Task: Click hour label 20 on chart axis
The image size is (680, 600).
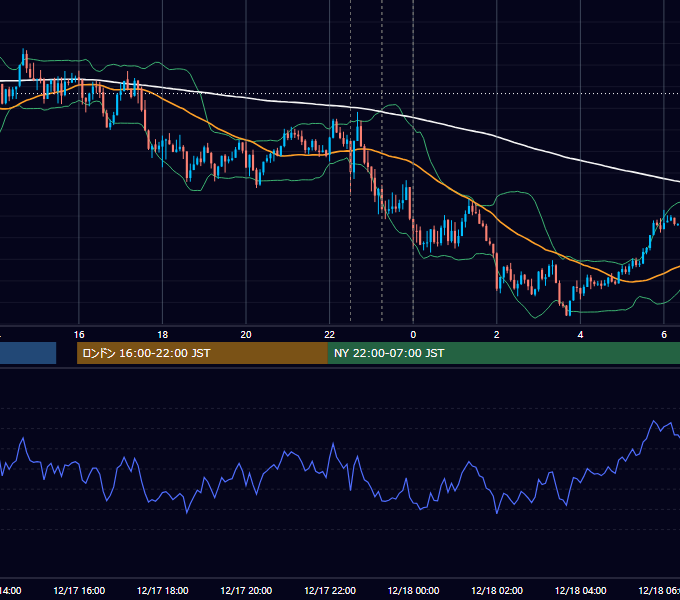Action: click(246, 335)
